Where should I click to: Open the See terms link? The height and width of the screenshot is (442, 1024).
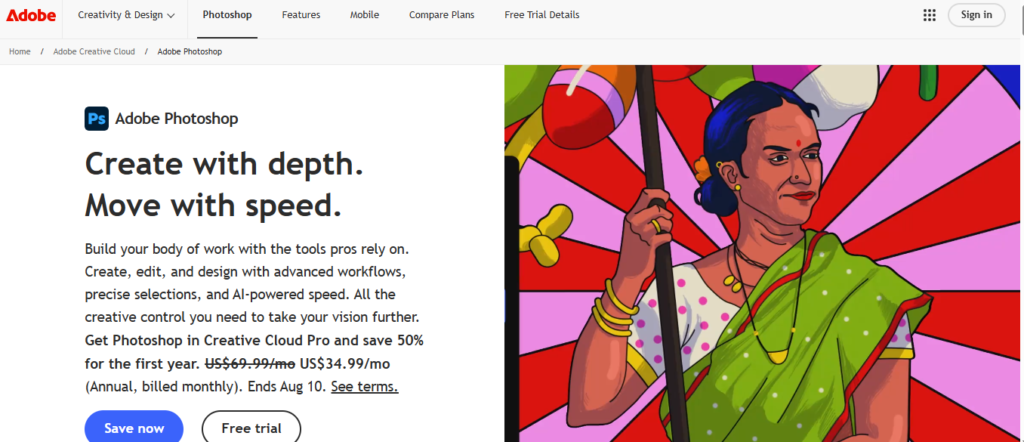(364, 387)
